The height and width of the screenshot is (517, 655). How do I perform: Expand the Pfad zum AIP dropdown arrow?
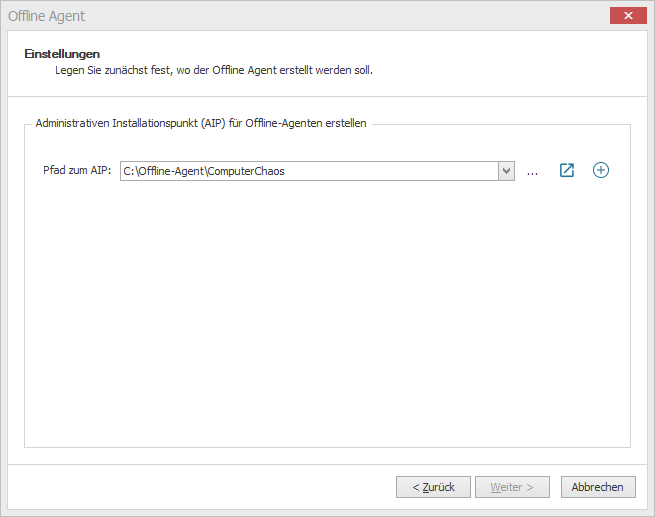(506, 171)
